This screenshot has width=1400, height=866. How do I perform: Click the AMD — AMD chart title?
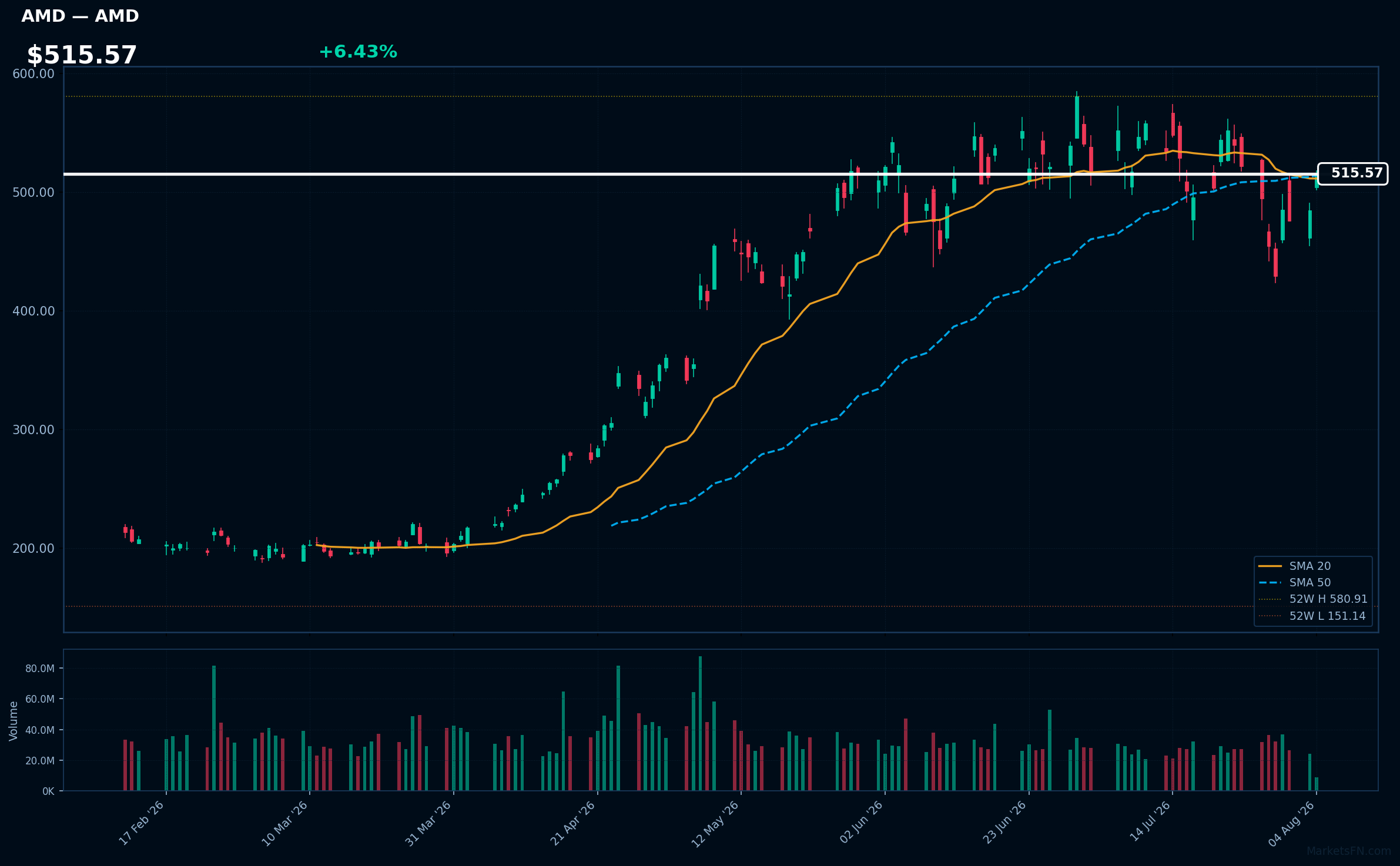click(x=80, y=16)
